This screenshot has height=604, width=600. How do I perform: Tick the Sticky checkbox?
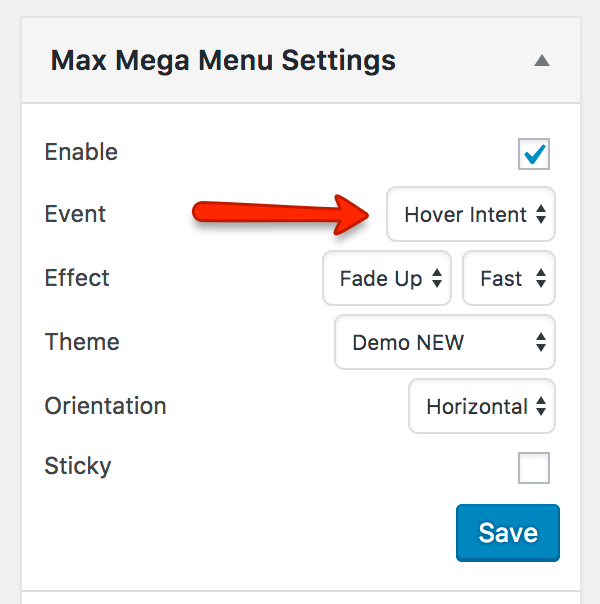point(534,467)
